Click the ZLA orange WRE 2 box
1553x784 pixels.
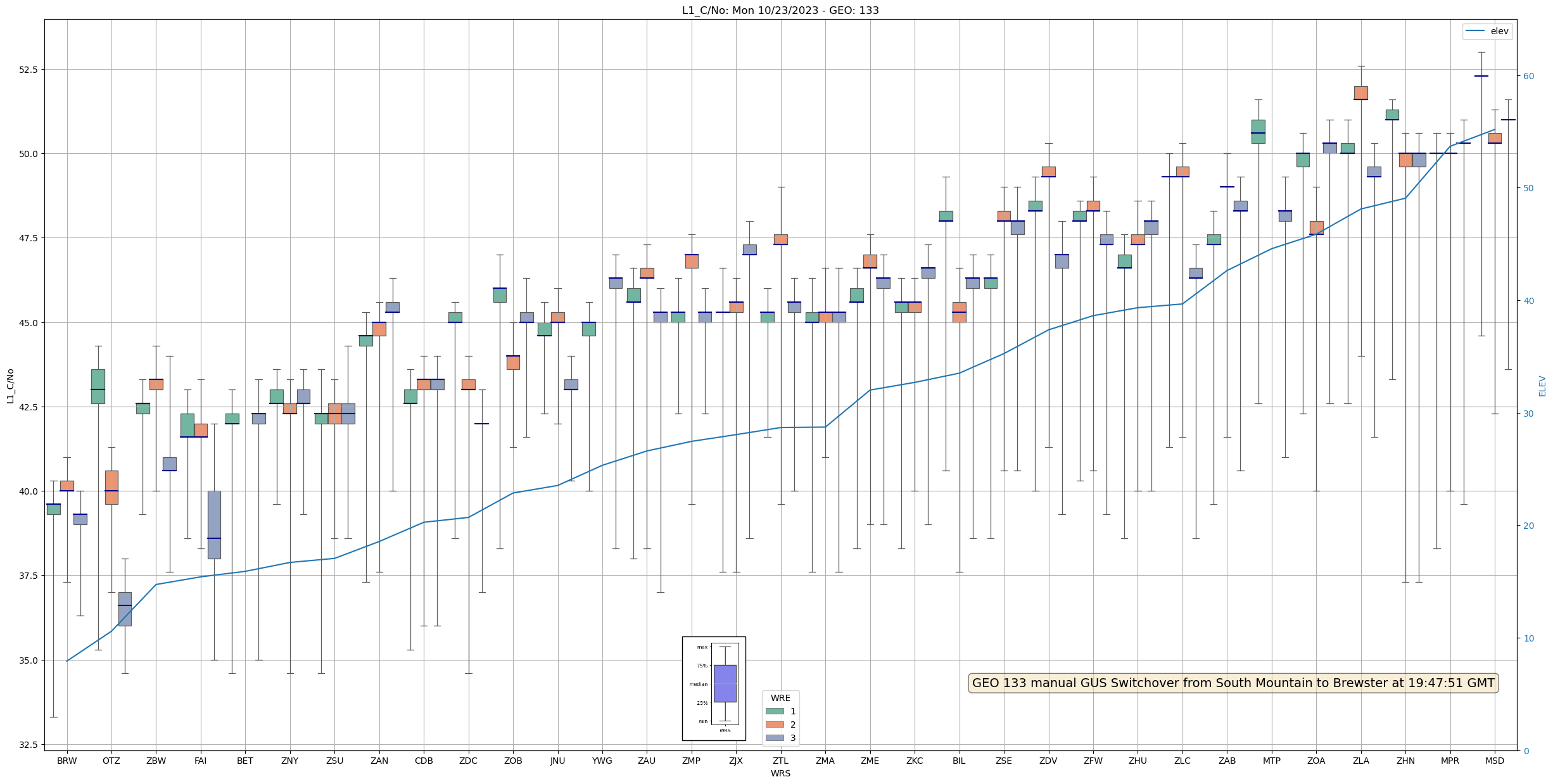1360,92
